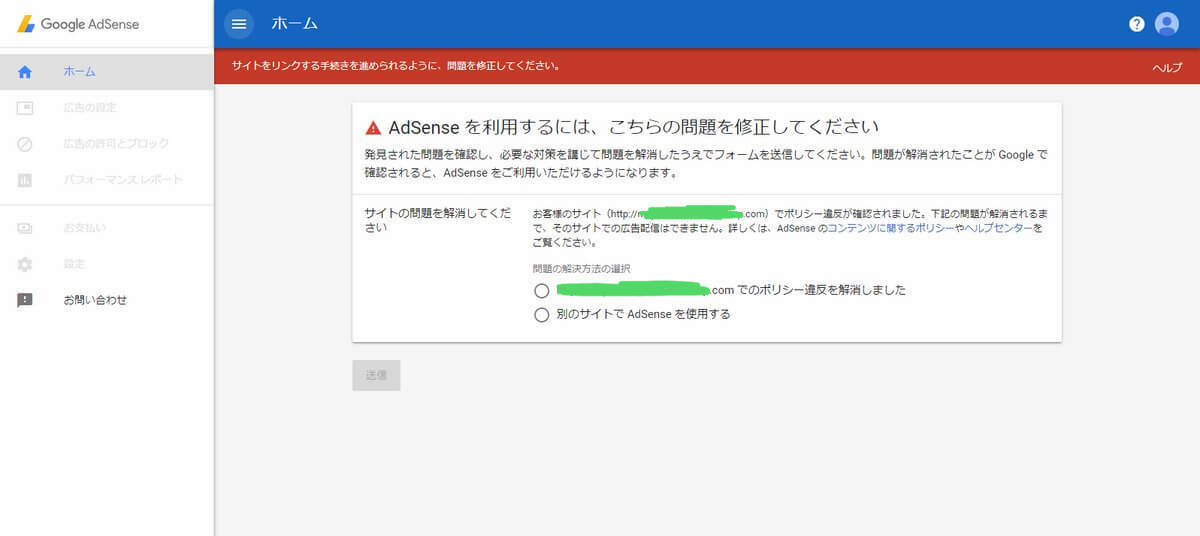Click the 広告の設定 sidebar icon
The image size is (1200, 536).
click(25, 108)
